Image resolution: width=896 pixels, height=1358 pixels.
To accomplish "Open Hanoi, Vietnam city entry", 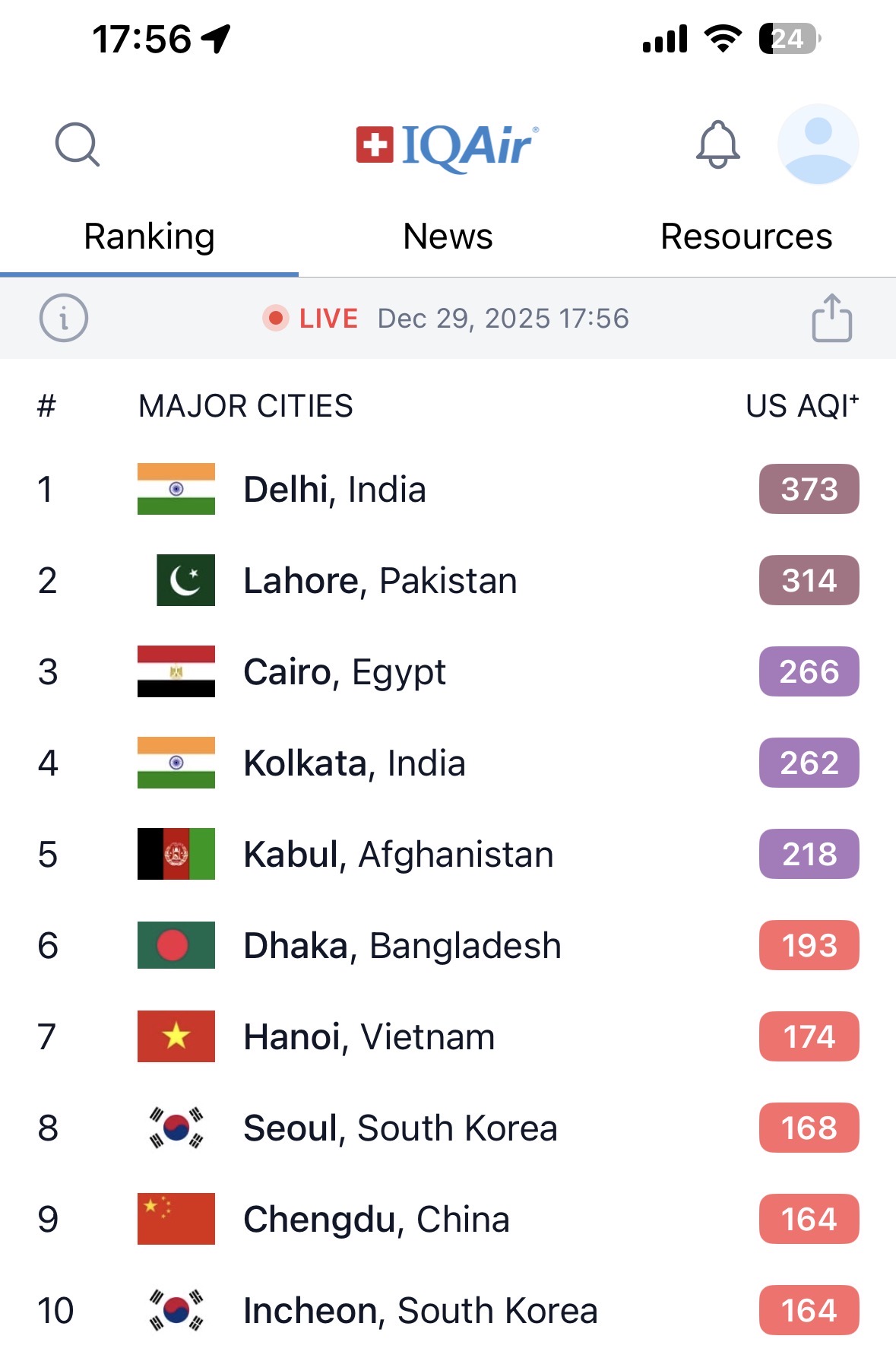I will point(369,1036).
